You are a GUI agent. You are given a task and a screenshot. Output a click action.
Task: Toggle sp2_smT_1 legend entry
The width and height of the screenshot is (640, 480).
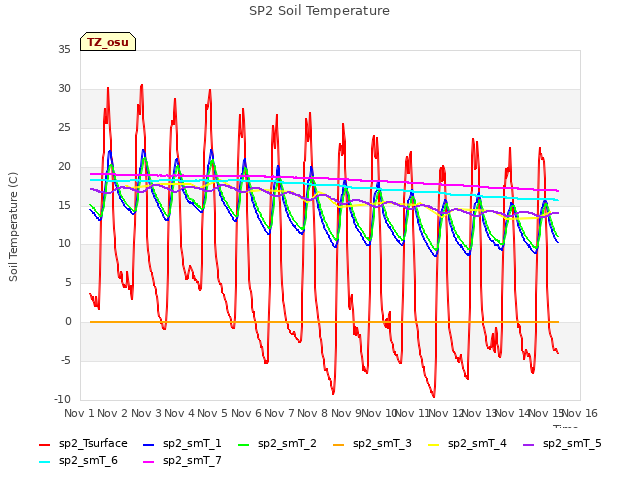tap(182, 444)
